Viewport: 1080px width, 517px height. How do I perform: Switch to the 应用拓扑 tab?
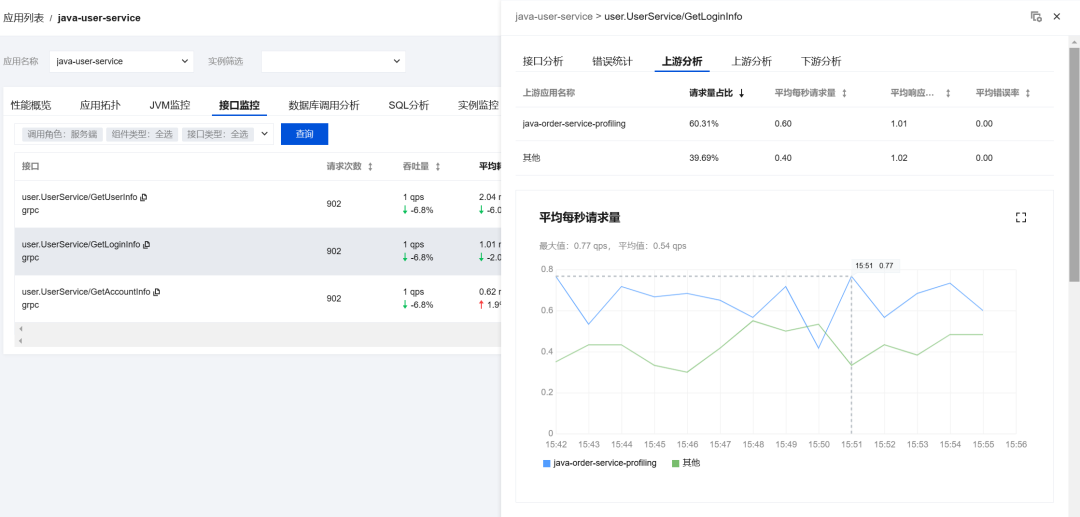100,105
